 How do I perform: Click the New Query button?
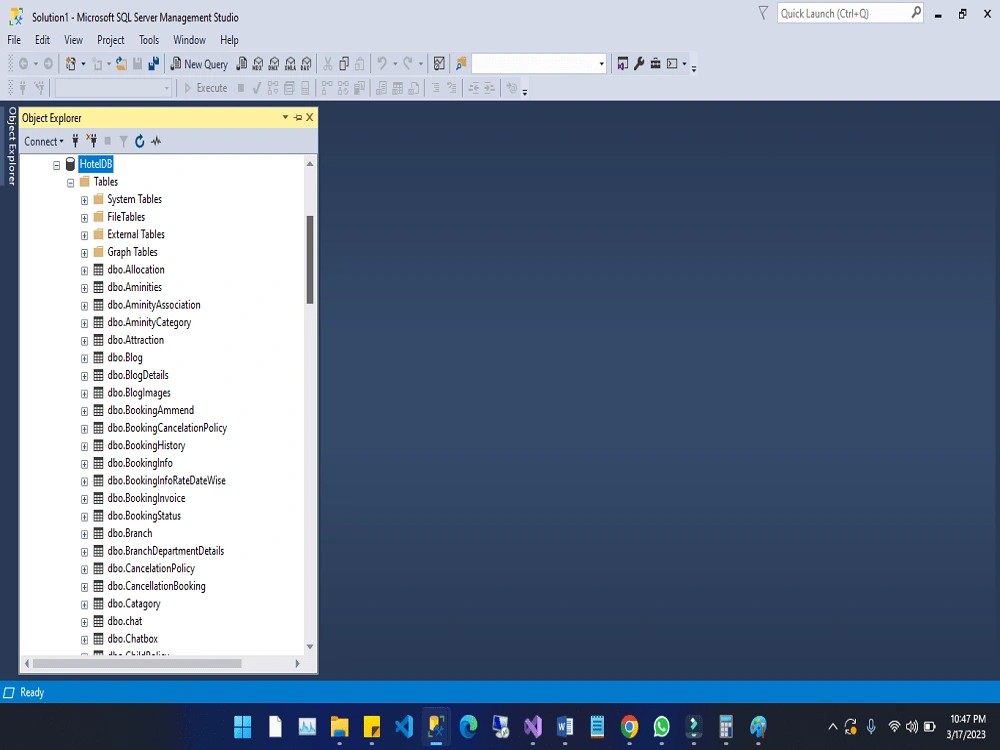pyautogui.click(x=199, y=64)
